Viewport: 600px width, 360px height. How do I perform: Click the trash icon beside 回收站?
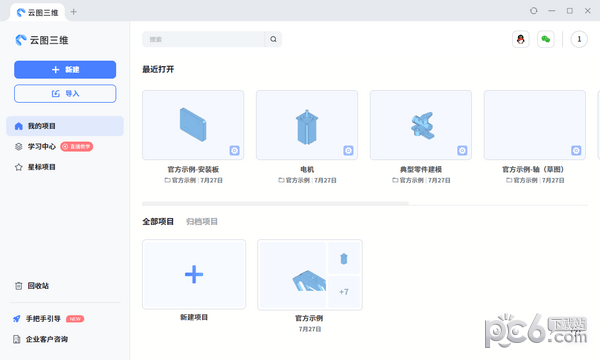coord(18,286)
